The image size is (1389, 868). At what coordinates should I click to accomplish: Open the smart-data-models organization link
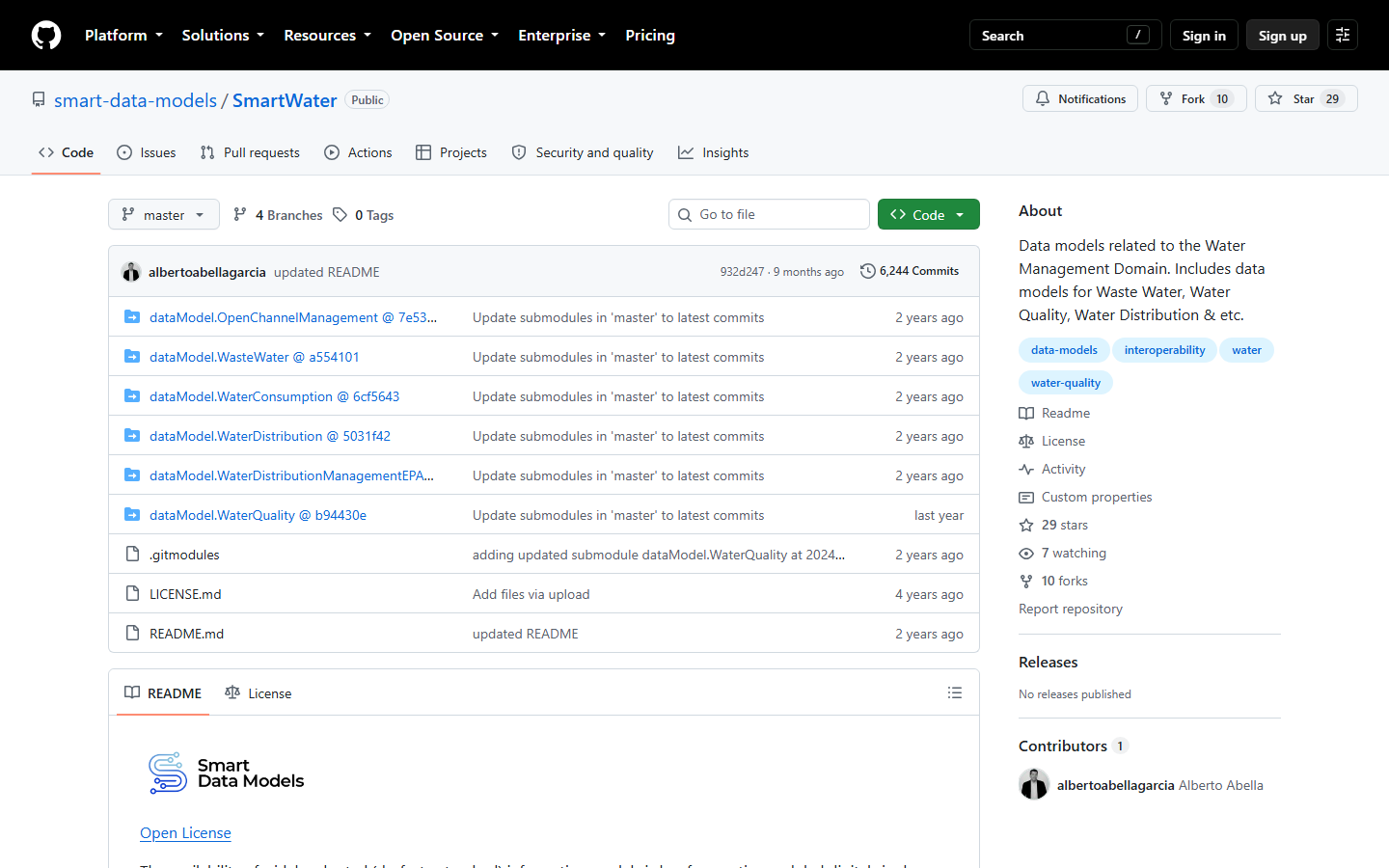tap(135, 100)
